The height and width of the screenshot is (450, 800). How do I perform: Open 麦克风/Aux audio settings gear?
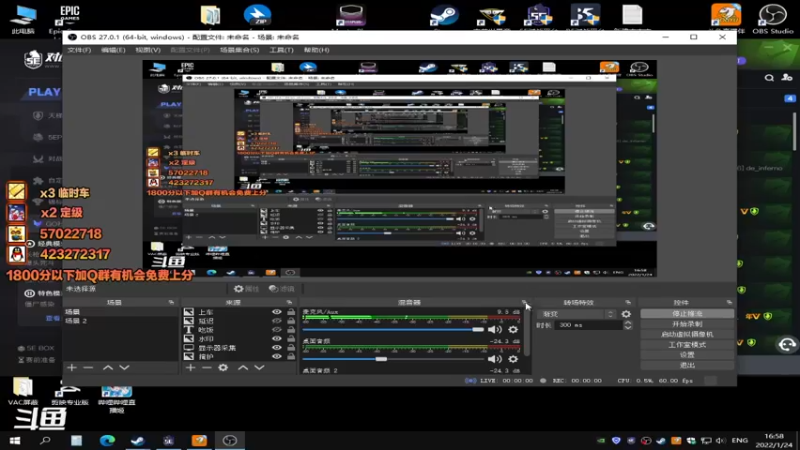tap(513, 330)
